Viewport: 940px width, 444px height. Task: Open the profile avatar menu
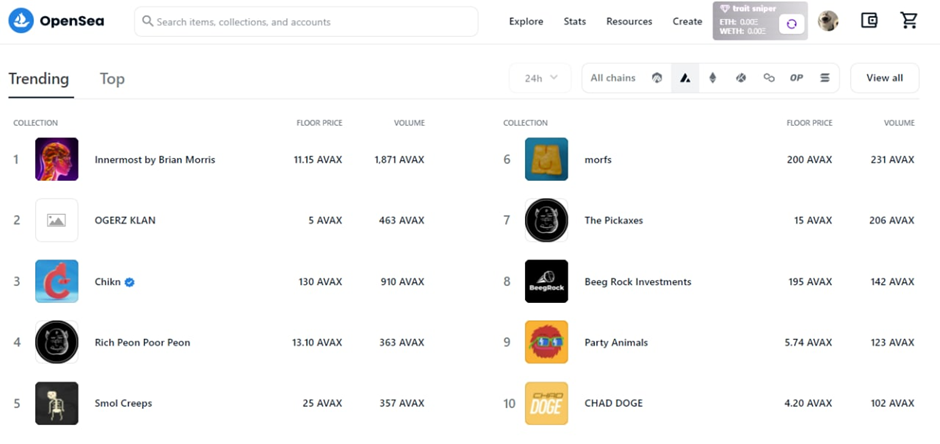click(x=828, y=22)
